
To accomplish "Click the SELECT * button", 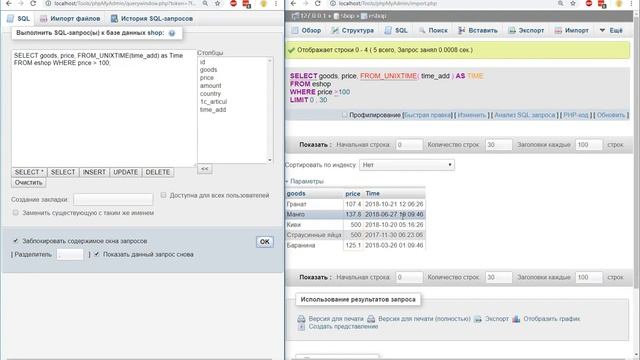I will [29, 172].
